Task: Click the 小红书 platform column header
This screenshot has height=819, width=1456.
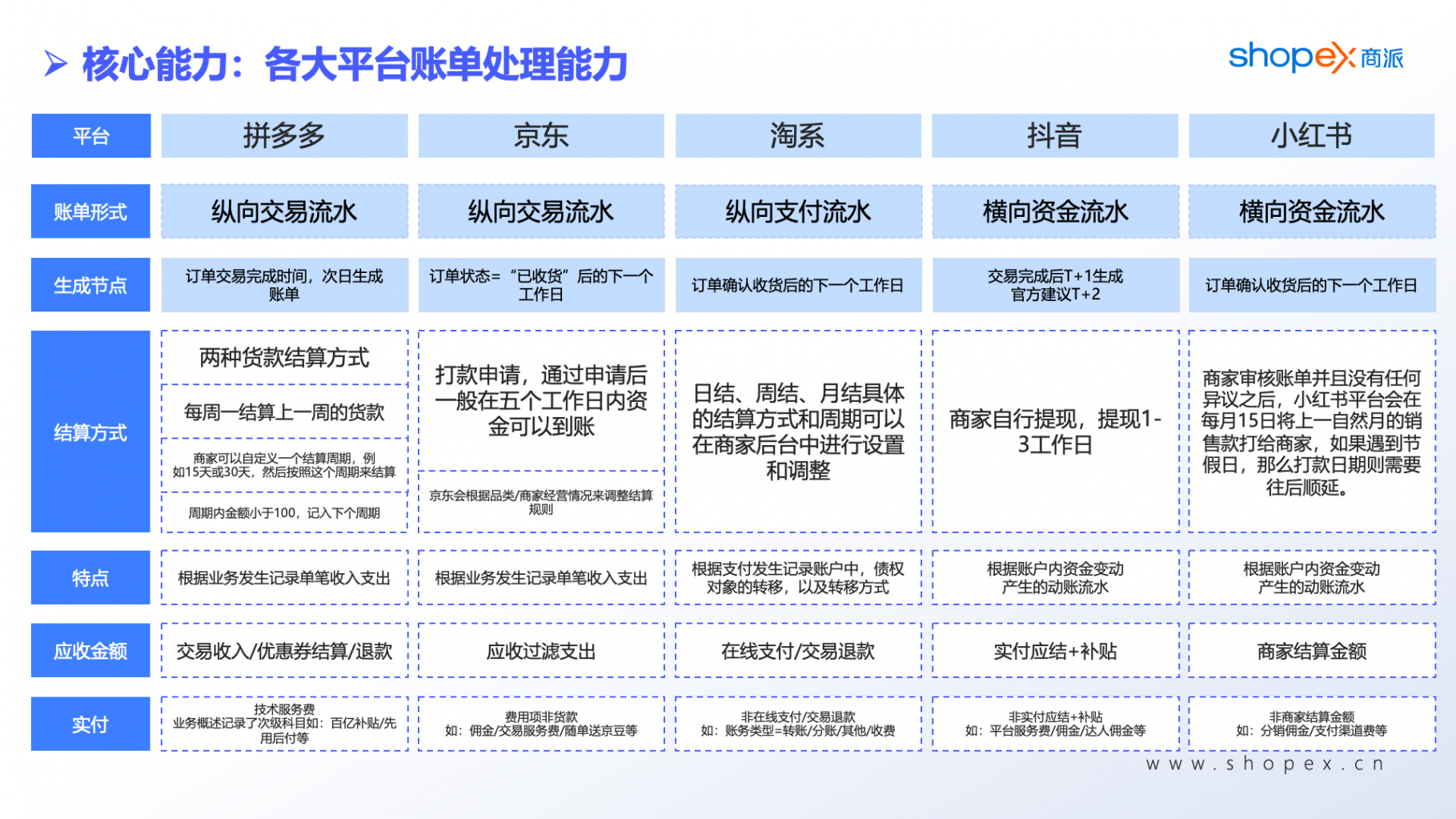Action: point(1312,135)
